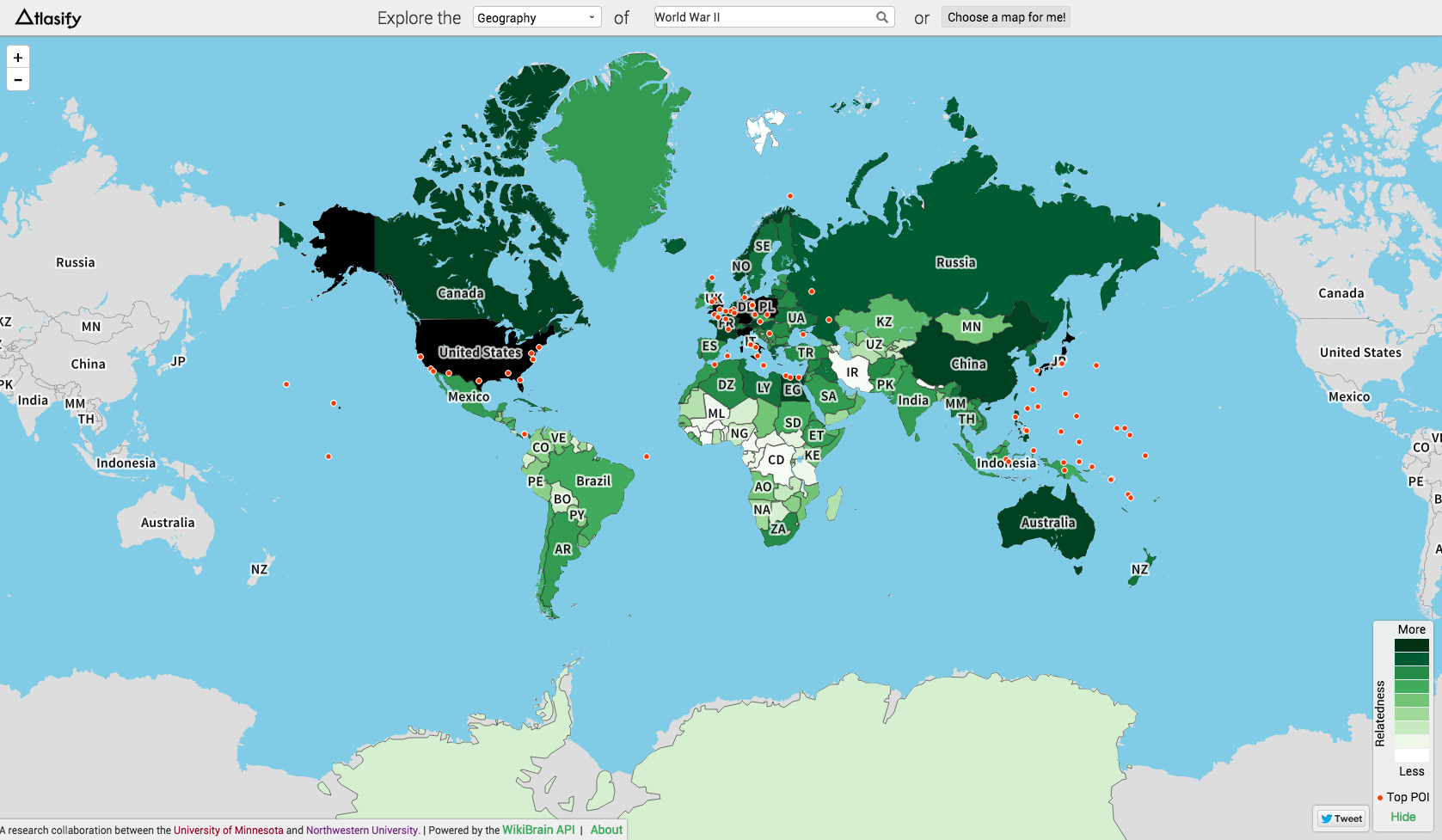1442x840 pixels.
Task: Click Brazil on the map
Action: coord(593,481)
